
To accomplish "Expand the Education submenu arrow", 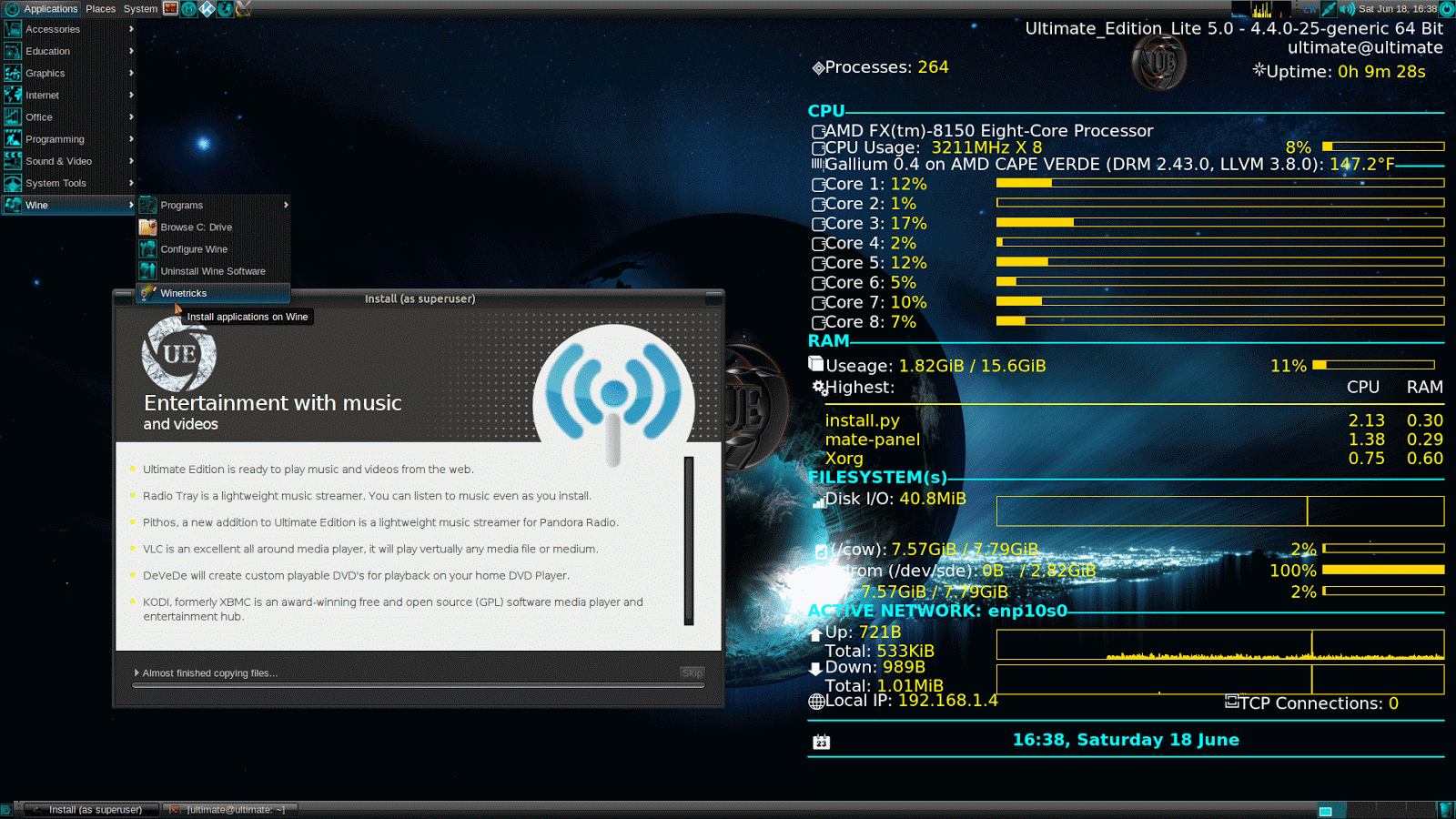I will click(131, 51).
